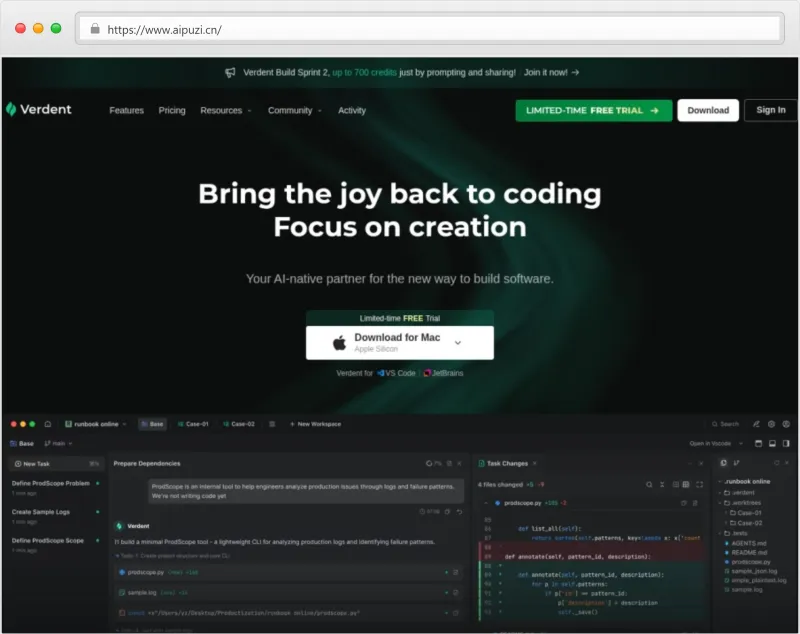Click the Sign In button

[x=770, y=111]
